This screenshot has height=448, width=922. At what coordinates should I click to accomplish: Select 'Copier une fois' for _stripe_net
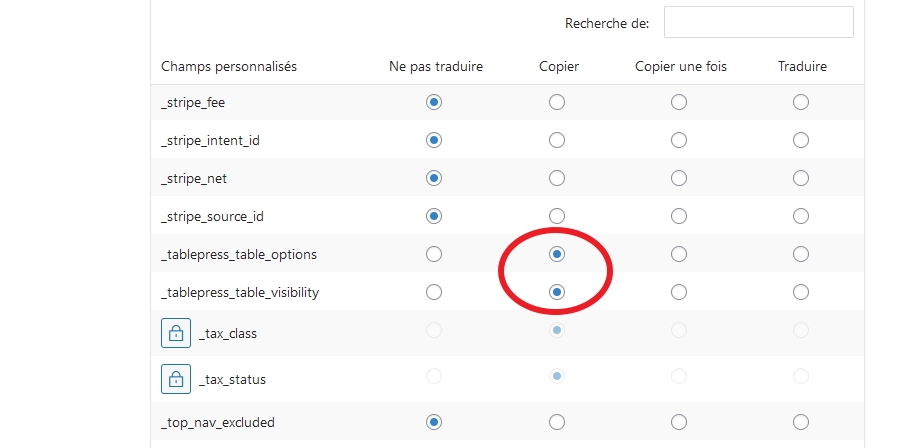tap(679, 178)
